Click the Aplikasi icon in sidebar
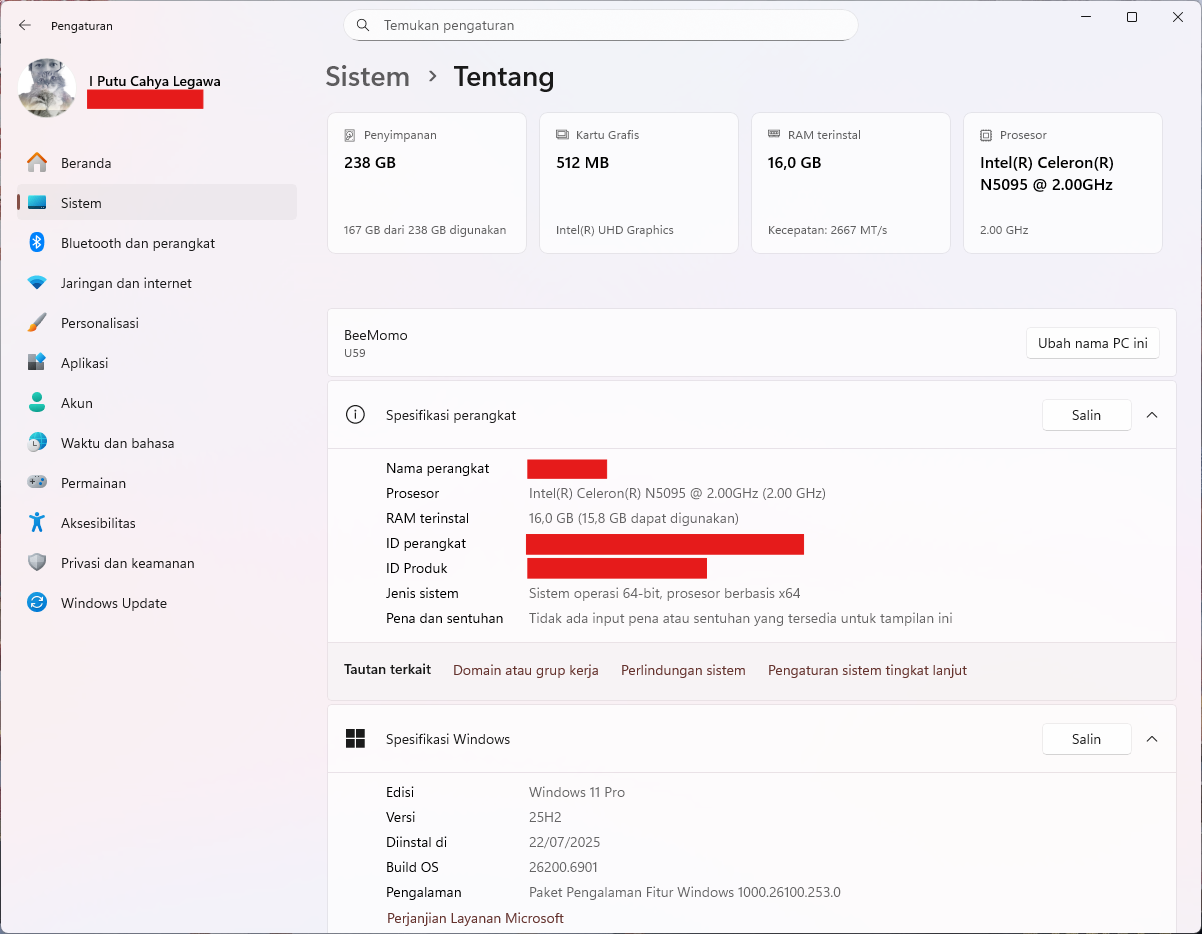This screenshot has width=1202, height=934. (x=37, y=363)
